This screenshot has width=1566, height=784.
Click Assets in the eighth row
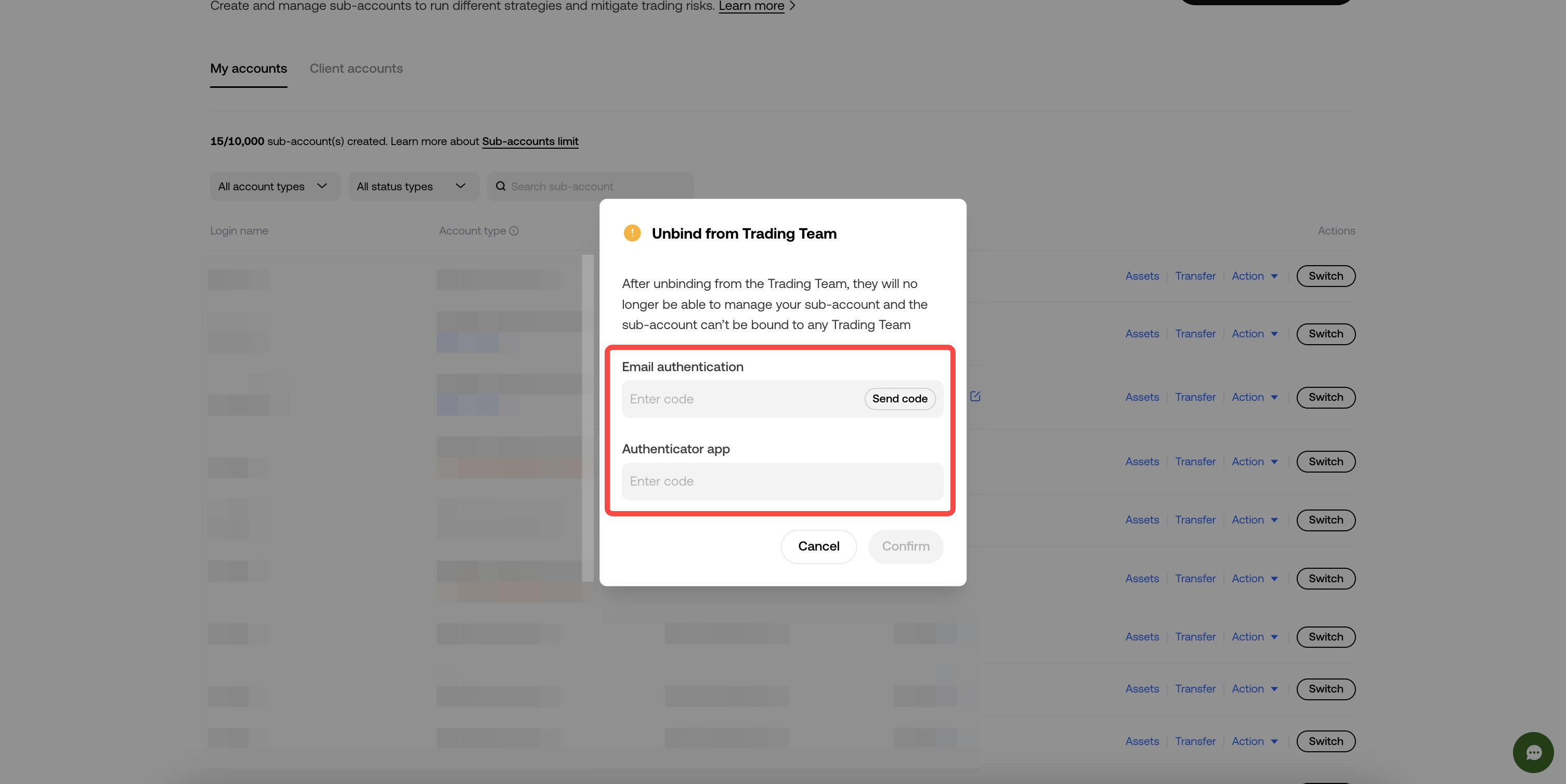coord(1142,688)
